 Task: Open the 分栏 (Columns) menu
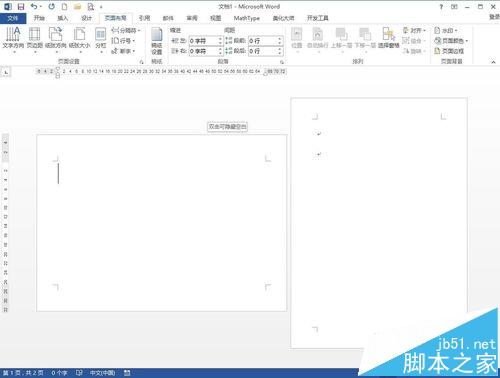[x=100, y=39]
